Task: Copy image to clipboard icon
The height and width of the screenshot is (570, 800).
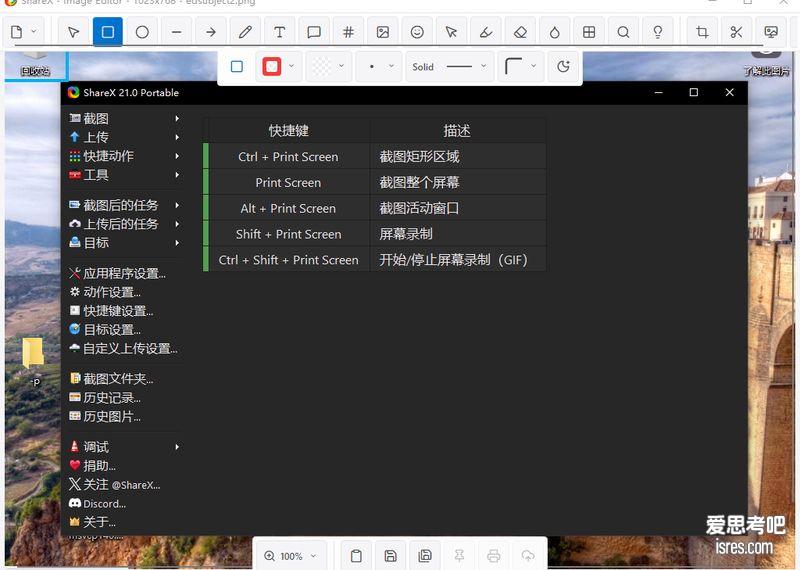Action: (357, 556)
